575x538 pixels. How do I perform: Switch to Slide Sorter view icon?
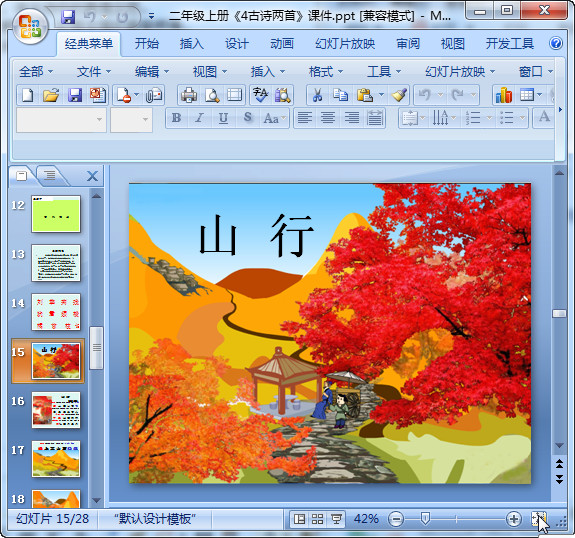318,519
